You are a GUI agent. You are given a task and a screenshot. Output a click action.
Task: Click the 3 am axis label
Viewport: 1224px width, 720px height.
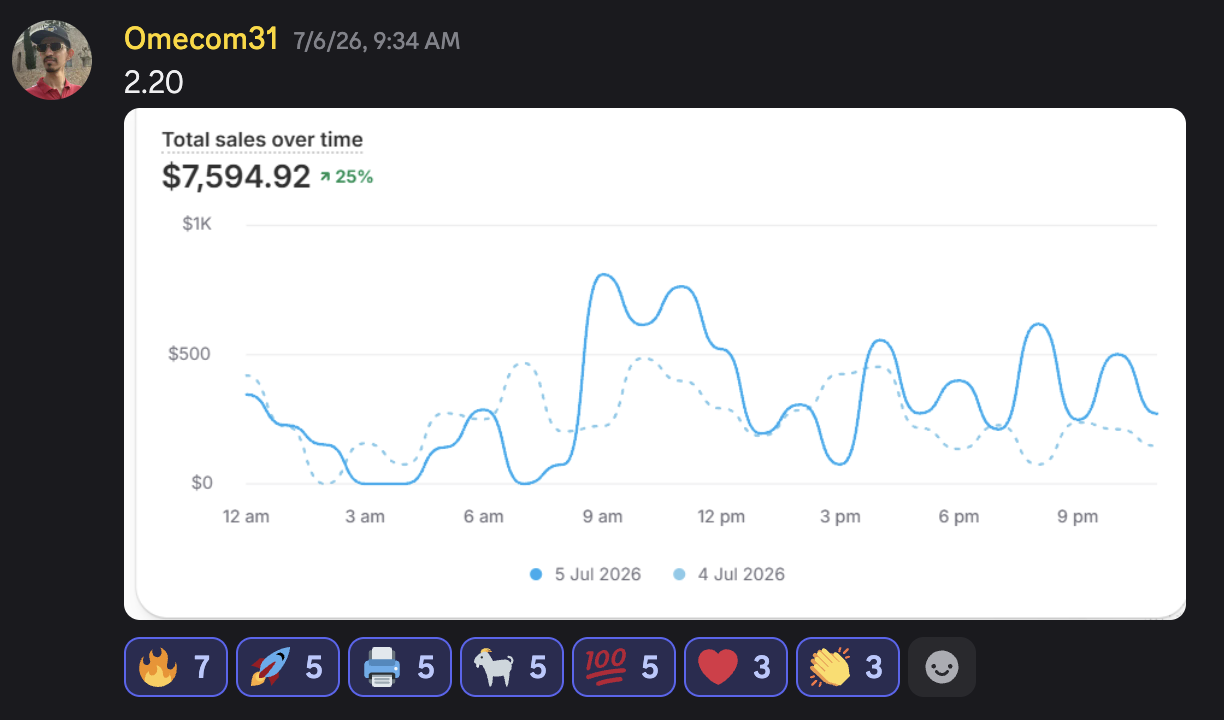pos(365,516)
